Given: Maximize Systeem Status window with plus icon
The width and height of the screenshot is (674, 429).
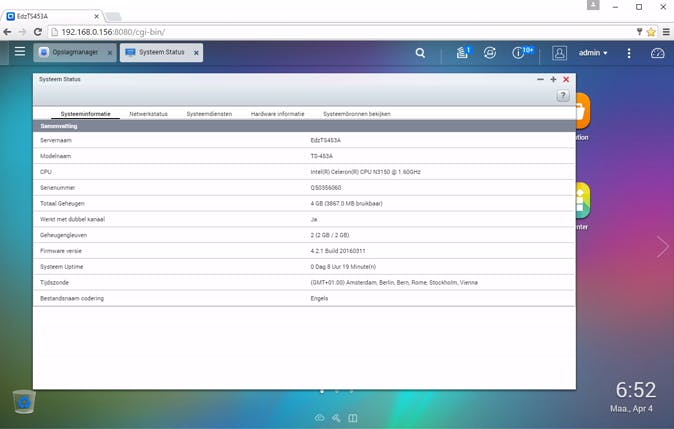Looking at the screenshot, I should pyautogui.click(x=553, y=79).
